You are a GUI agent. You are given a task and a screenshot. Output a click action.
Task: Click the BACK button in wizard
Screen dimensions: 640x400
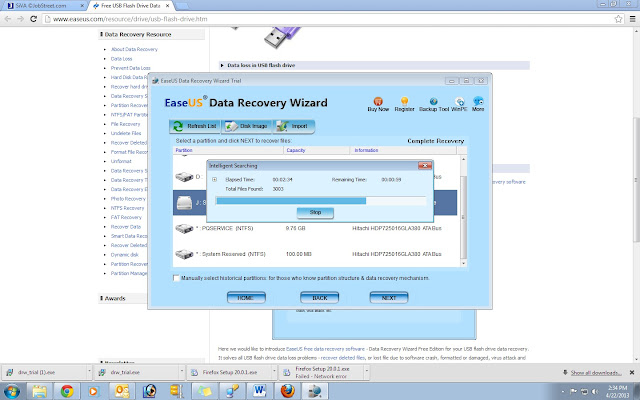(319, 298)
